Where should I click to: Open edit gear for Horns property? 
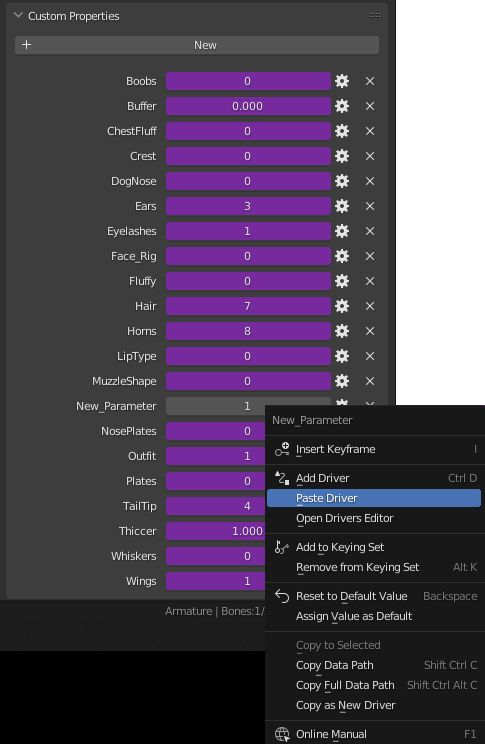click(342, 331)
